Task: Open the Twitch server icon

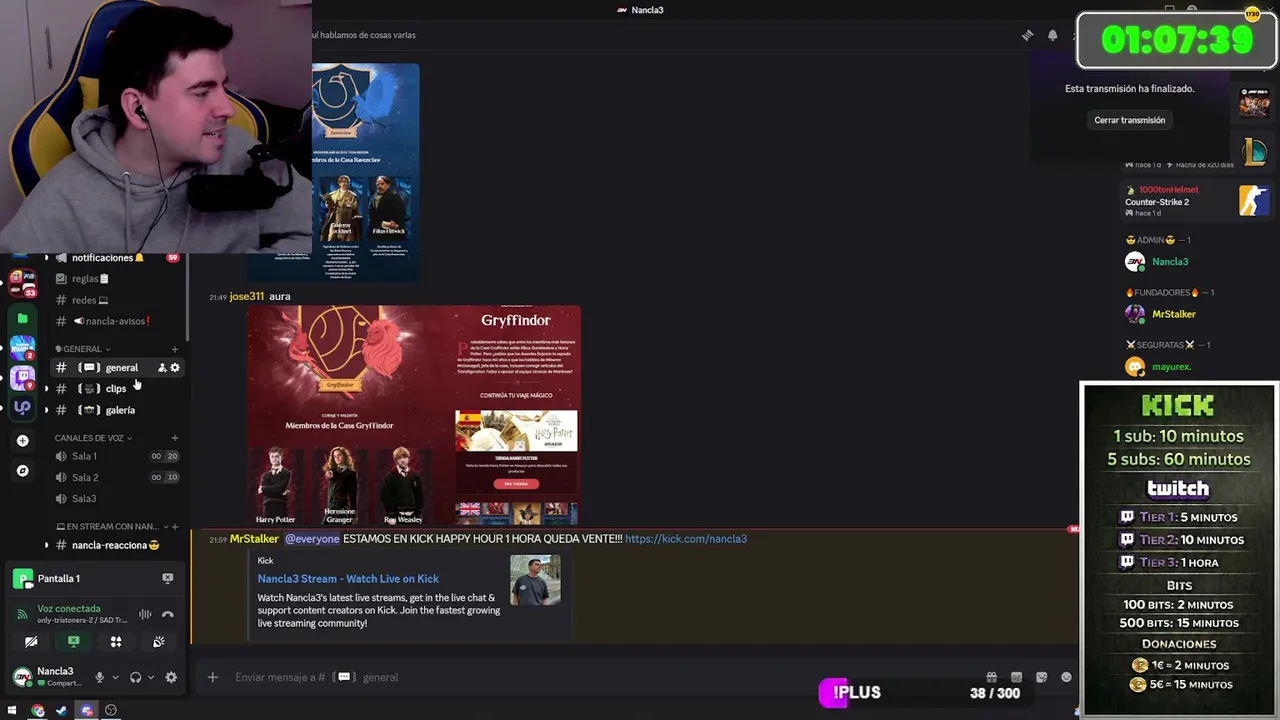Action: [x=22, y=377]
